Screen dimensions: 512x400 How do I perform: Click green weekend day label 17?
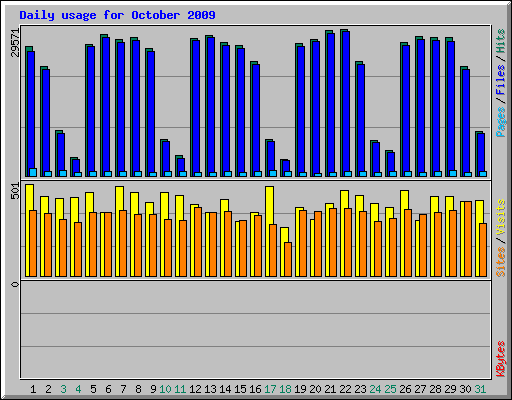[270, 389]
